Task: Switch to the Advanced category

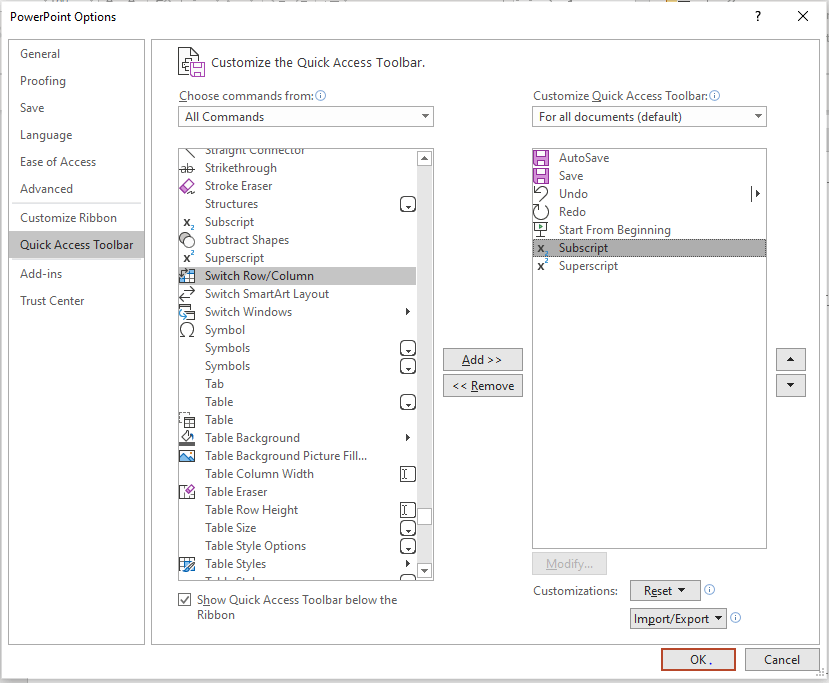Action: [46, 188]
